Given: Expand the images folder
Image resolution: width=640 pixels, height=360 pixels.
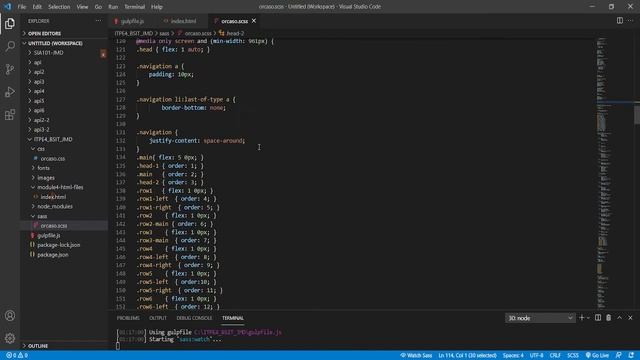Looking at the screenshot, I should (46, 178).
